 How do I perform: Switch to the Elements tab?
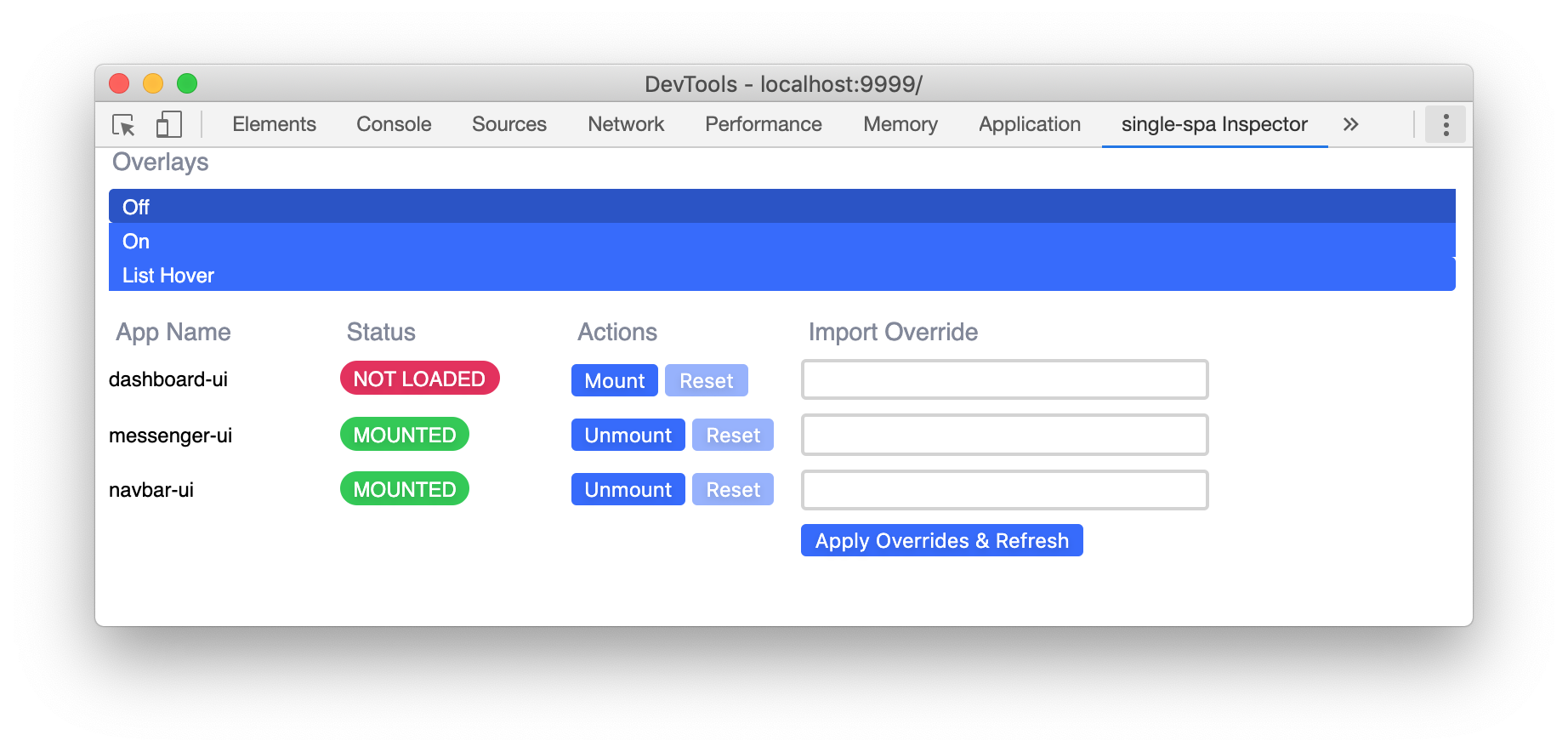point(274,124)
